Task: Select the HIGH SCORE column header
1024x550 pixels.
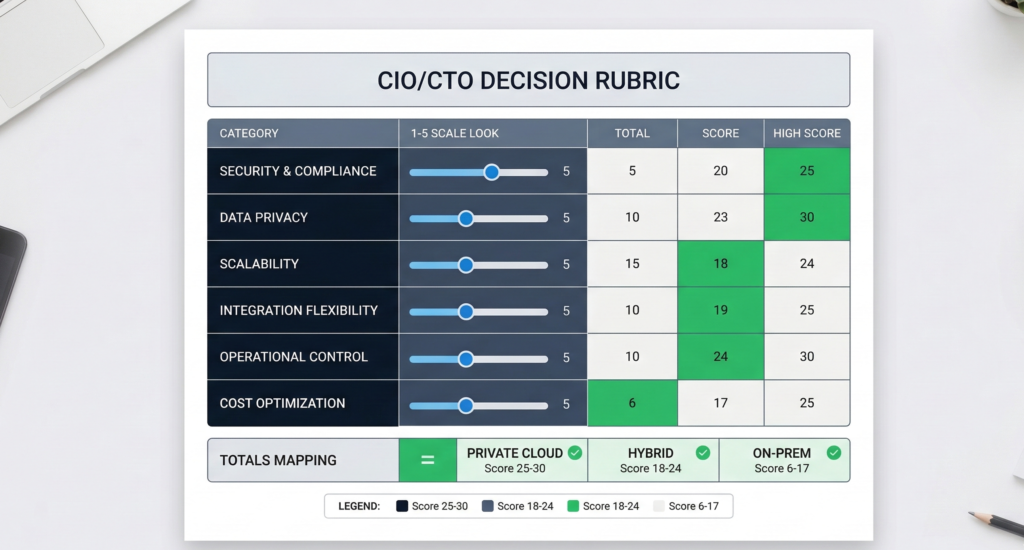Action: pos(806,133)
